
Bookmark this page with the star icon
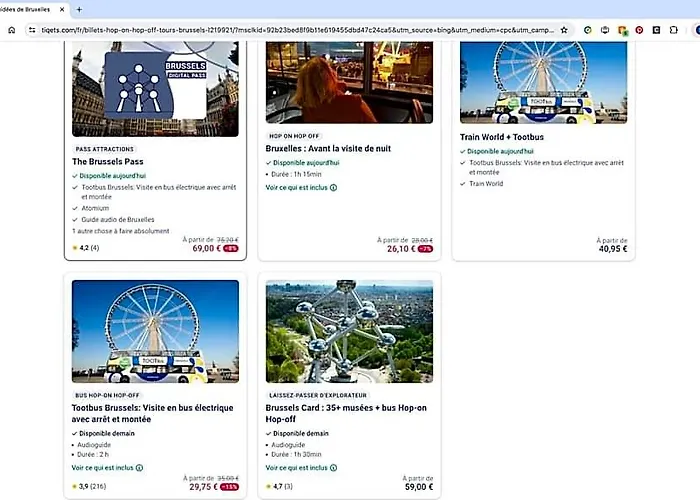pos(564,30)
